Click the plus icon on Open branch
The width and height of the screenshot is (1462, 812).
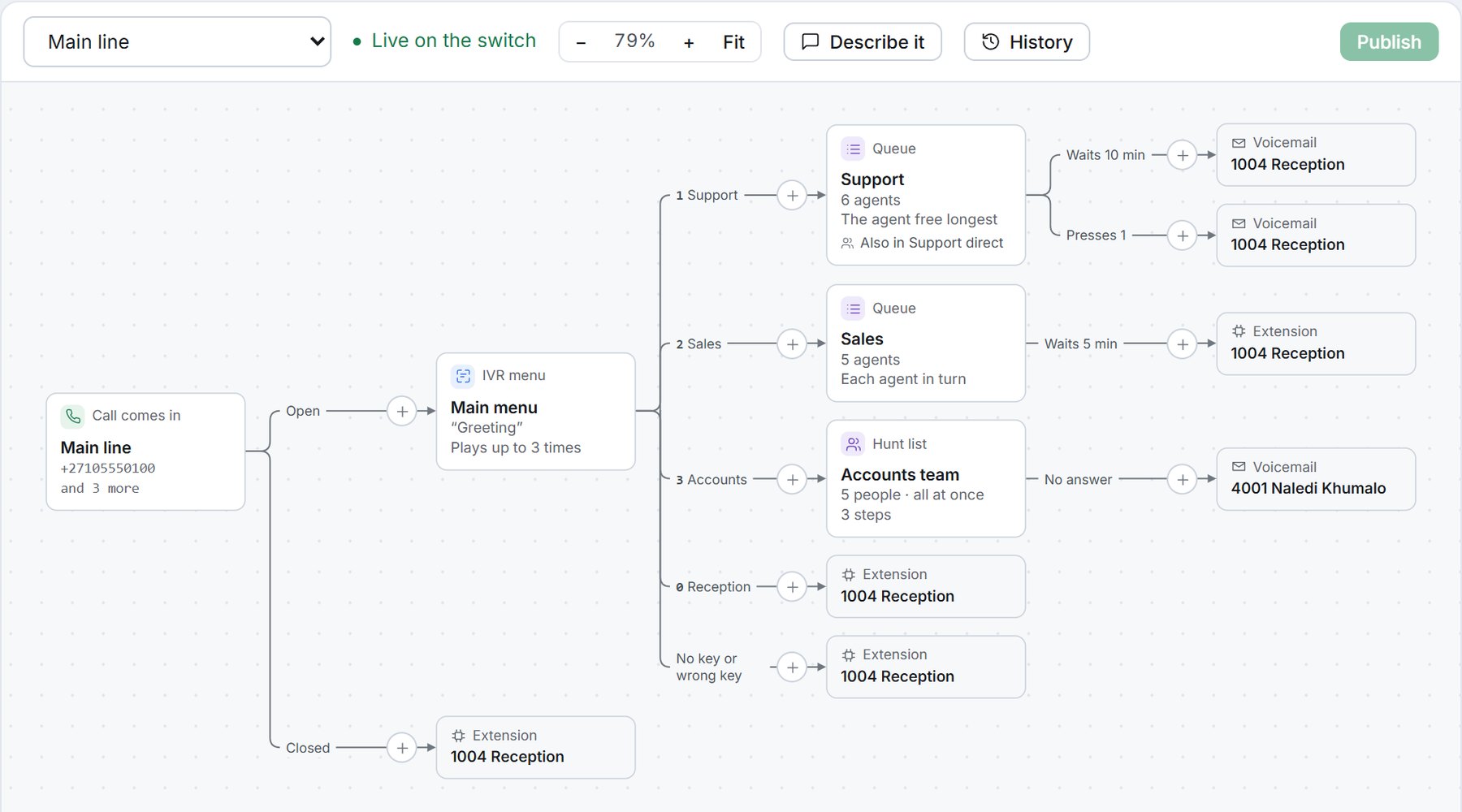pyautogui.click(x=402, y=411)
